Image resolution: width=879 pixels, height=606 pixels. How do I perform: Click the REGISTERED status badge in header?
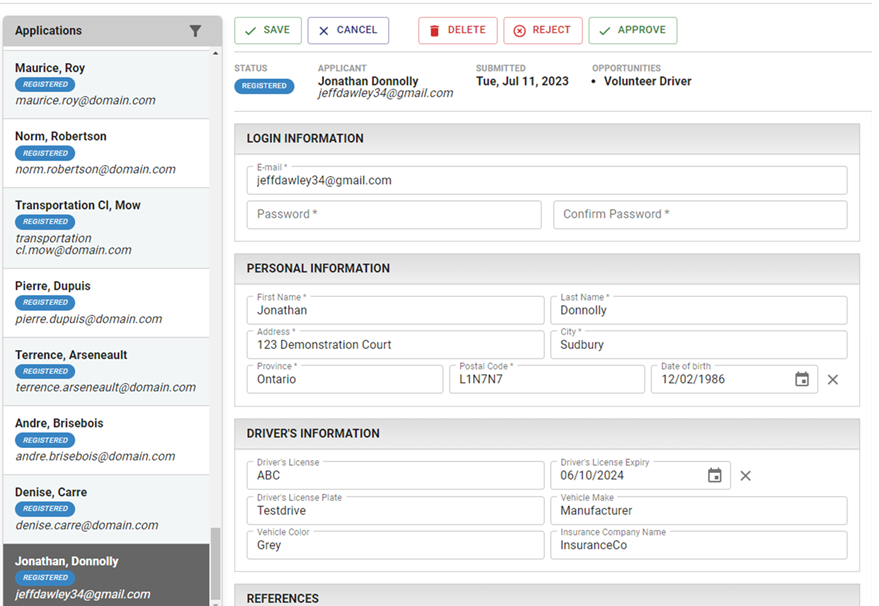tap(264, 86)
